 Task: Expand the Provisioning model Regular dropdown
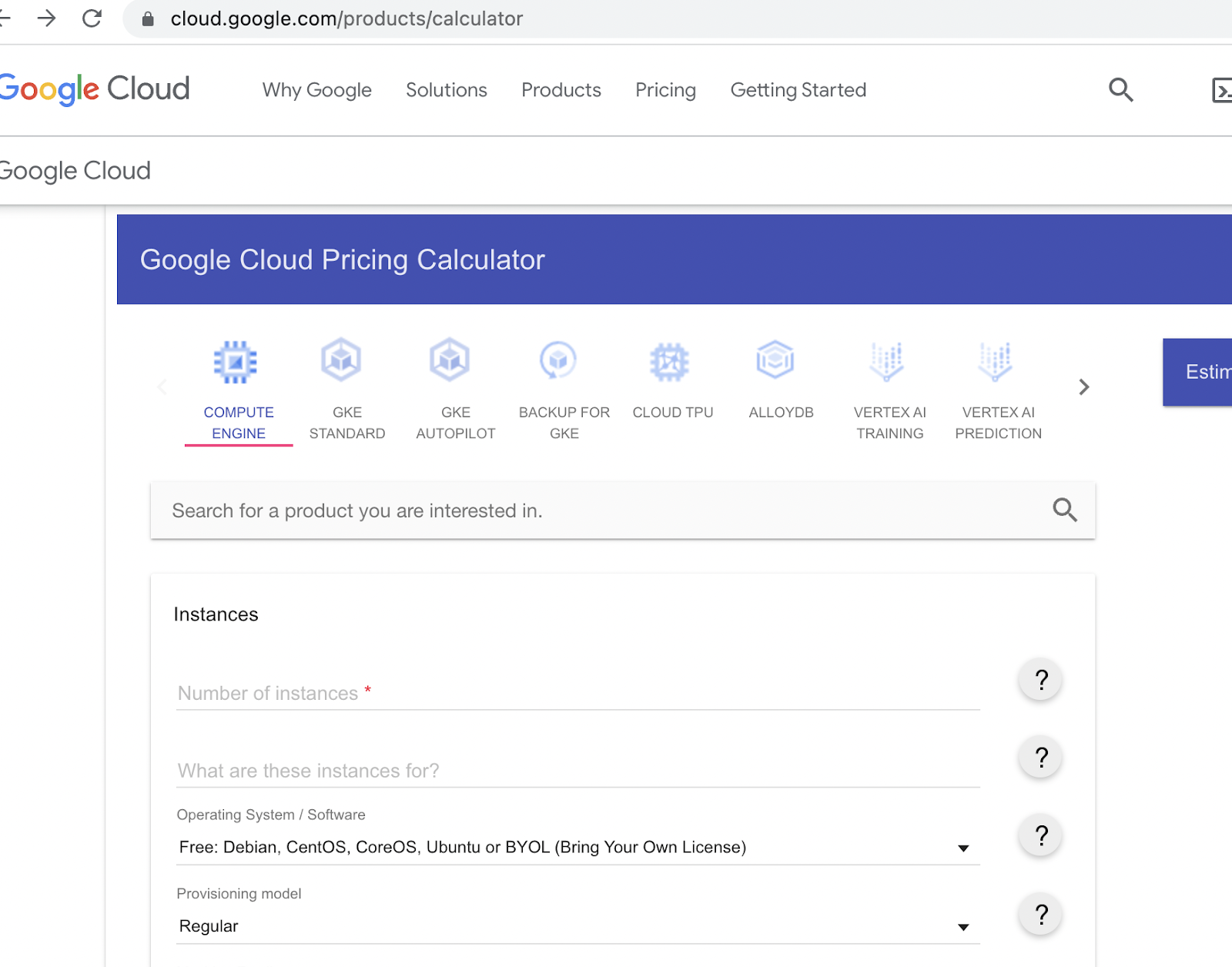point(578,925)
